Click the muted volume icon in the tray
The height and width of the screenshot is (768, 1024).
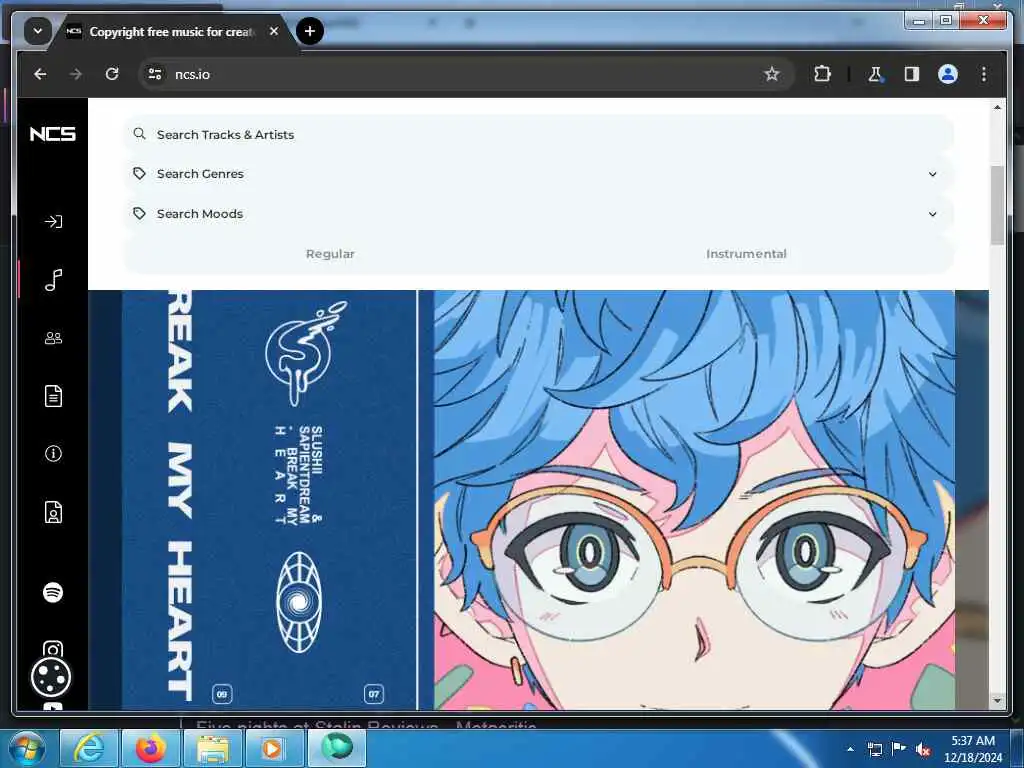point(923,749)
